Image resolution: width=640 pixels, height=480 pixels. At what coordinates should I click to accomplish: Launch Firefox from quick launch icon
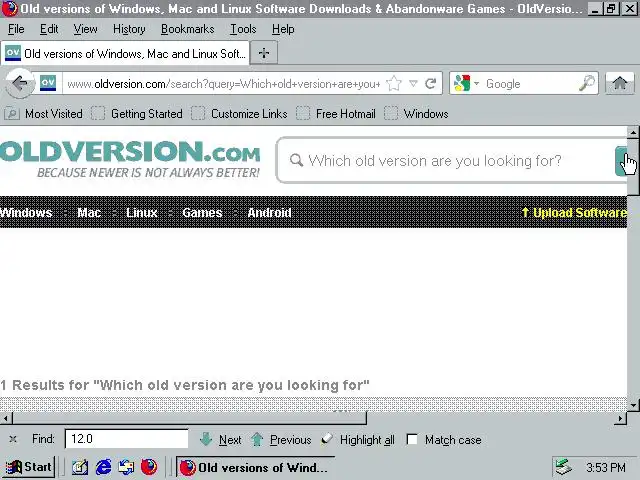(x=149, y=467)
